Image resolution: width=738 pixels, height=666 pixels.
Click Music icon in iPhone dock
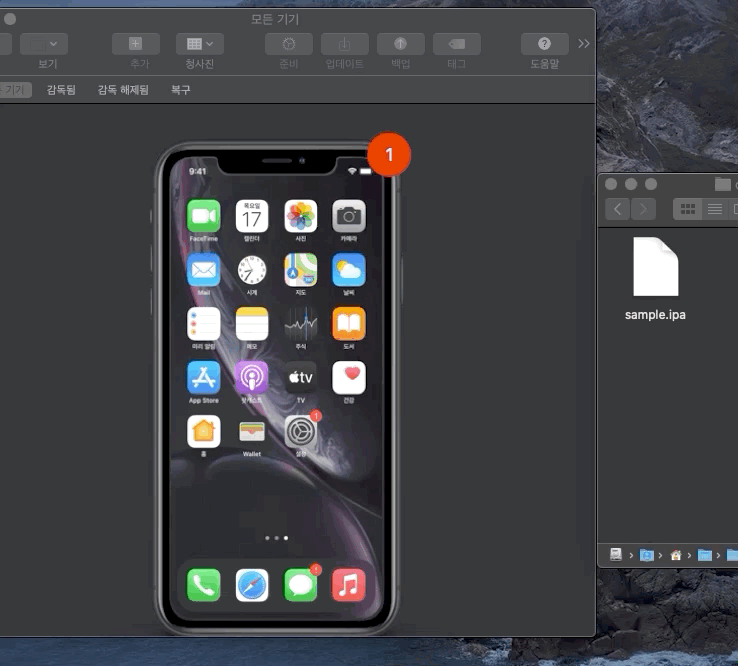tap(349, 586)
